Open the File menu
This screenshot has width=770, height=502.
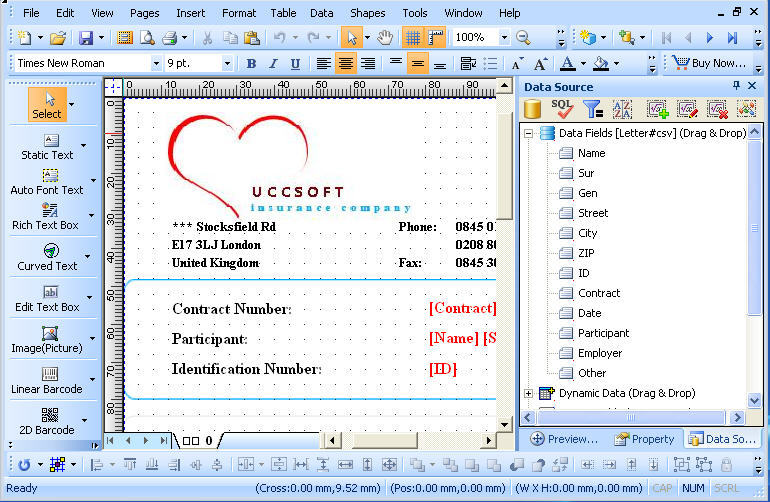31,13
